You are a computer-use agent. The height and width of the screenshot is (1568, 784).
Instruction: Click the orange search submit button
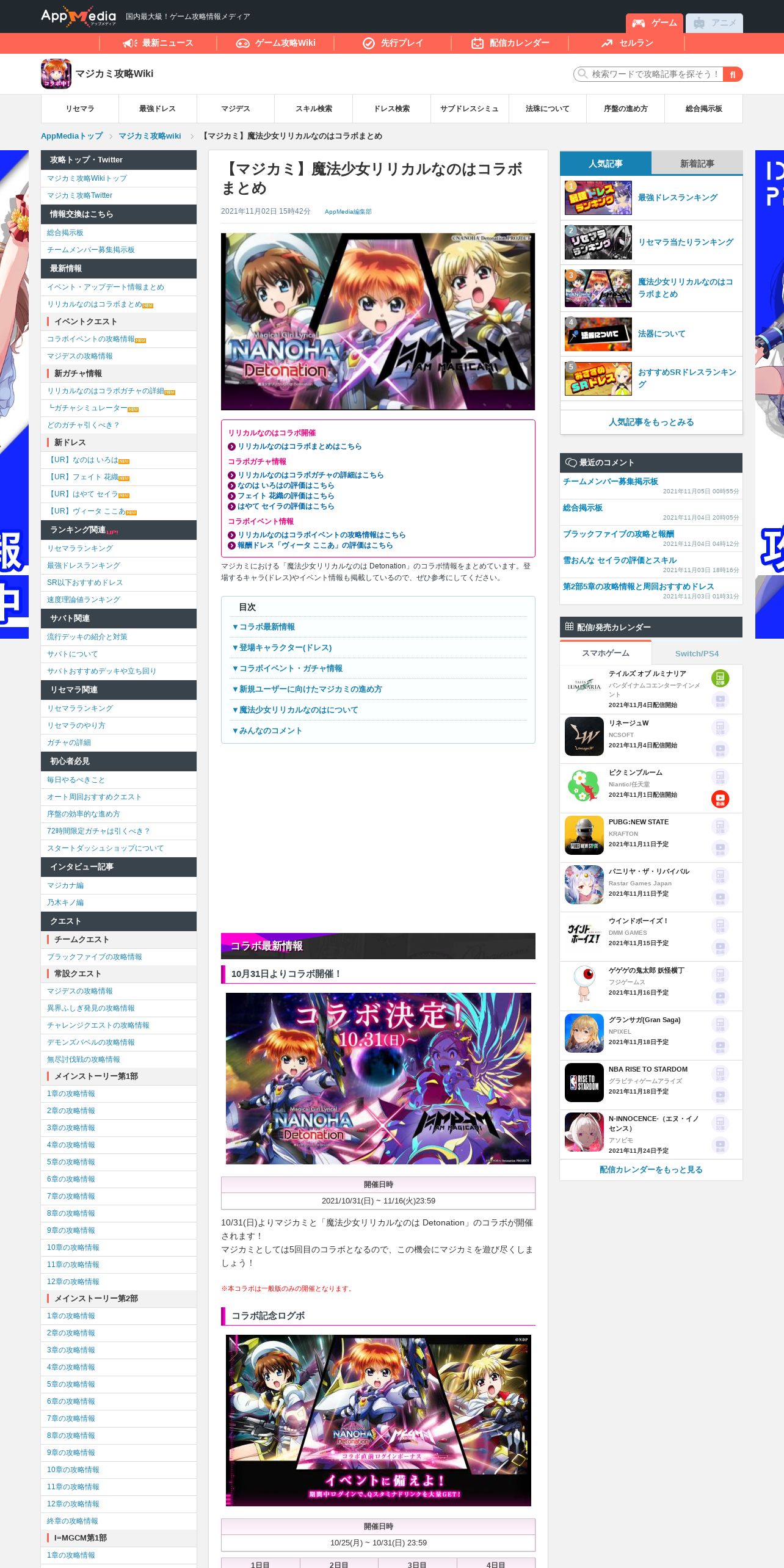point(733,74)
